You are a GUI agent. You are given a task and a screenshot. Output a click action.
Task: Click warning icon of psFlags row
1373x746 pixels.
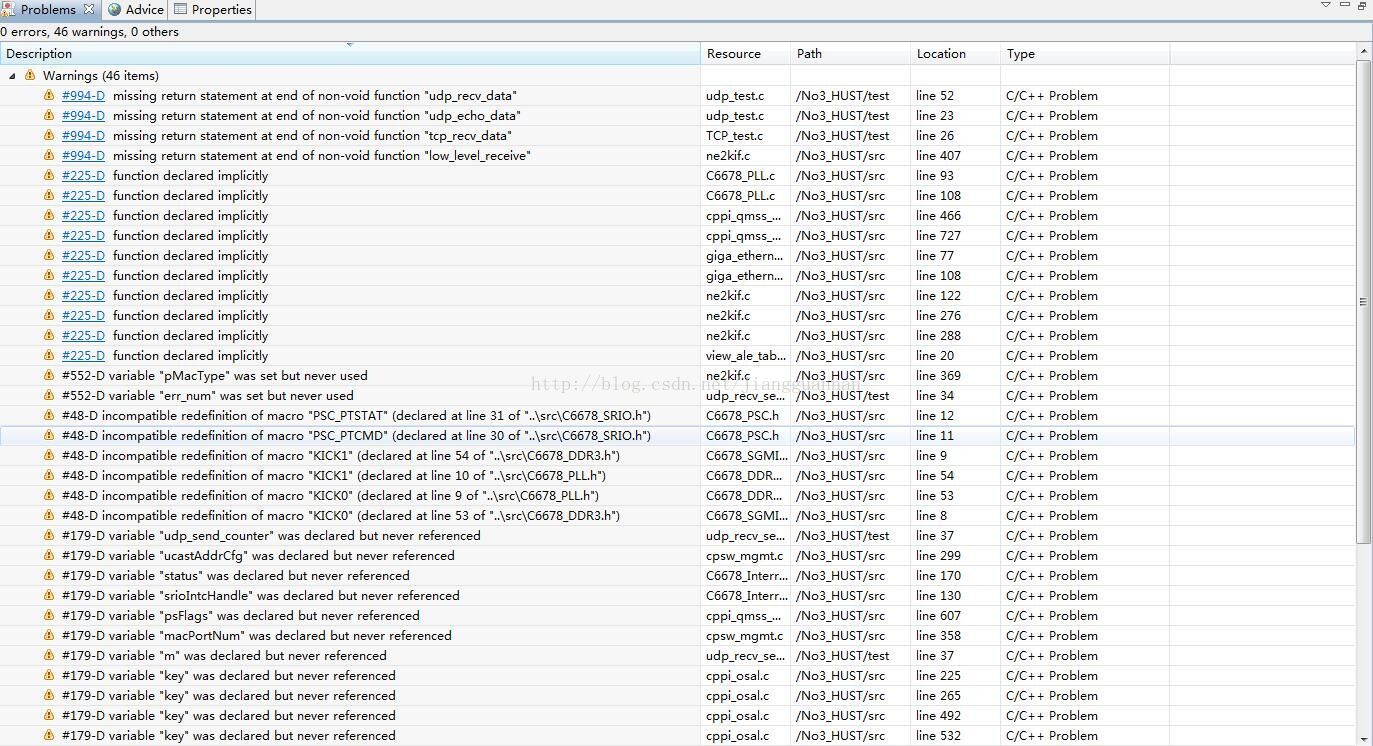point(49,616)
